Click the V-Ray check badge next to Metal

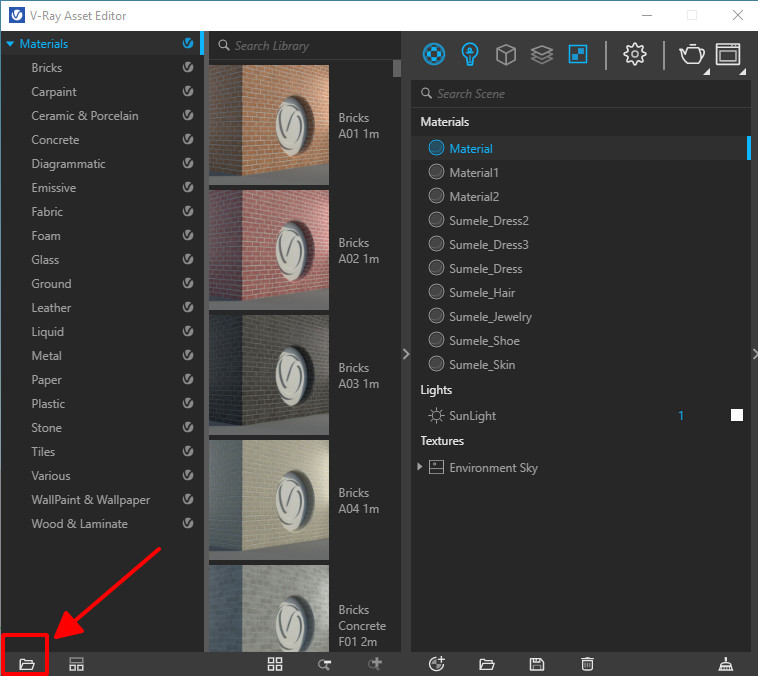(x=188, y=355)
